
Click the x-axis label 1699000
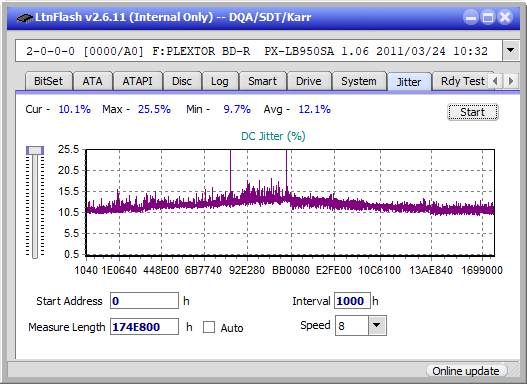tap(482, 270)
